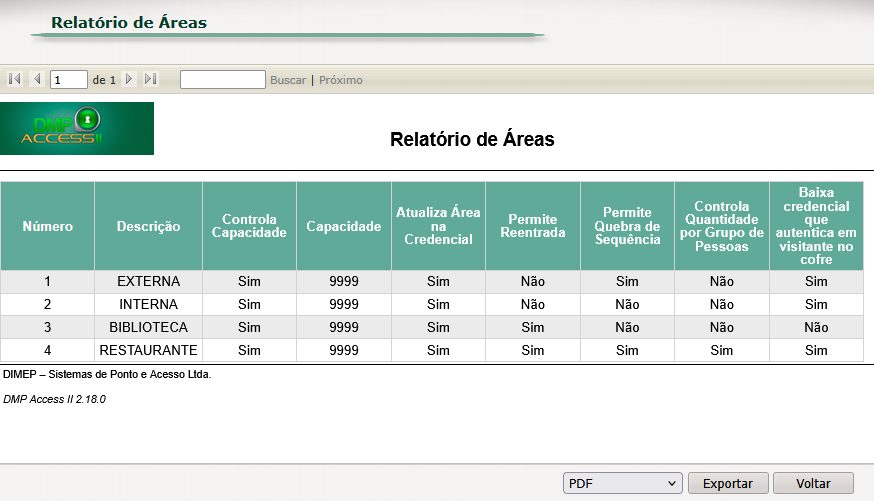
Task: Click the search text box
Action: tap(222, 80)
